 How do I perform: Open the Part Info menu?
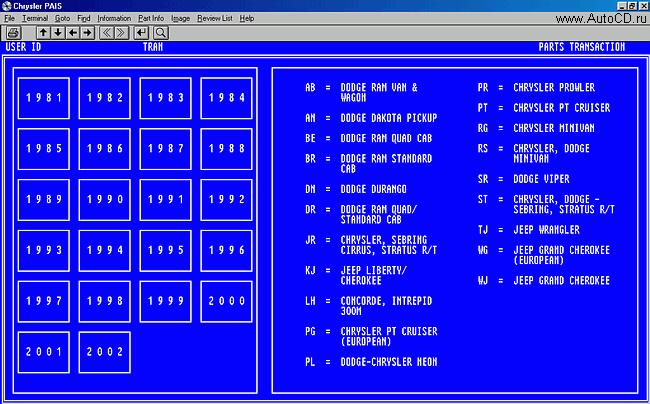(x=151, y=18)
